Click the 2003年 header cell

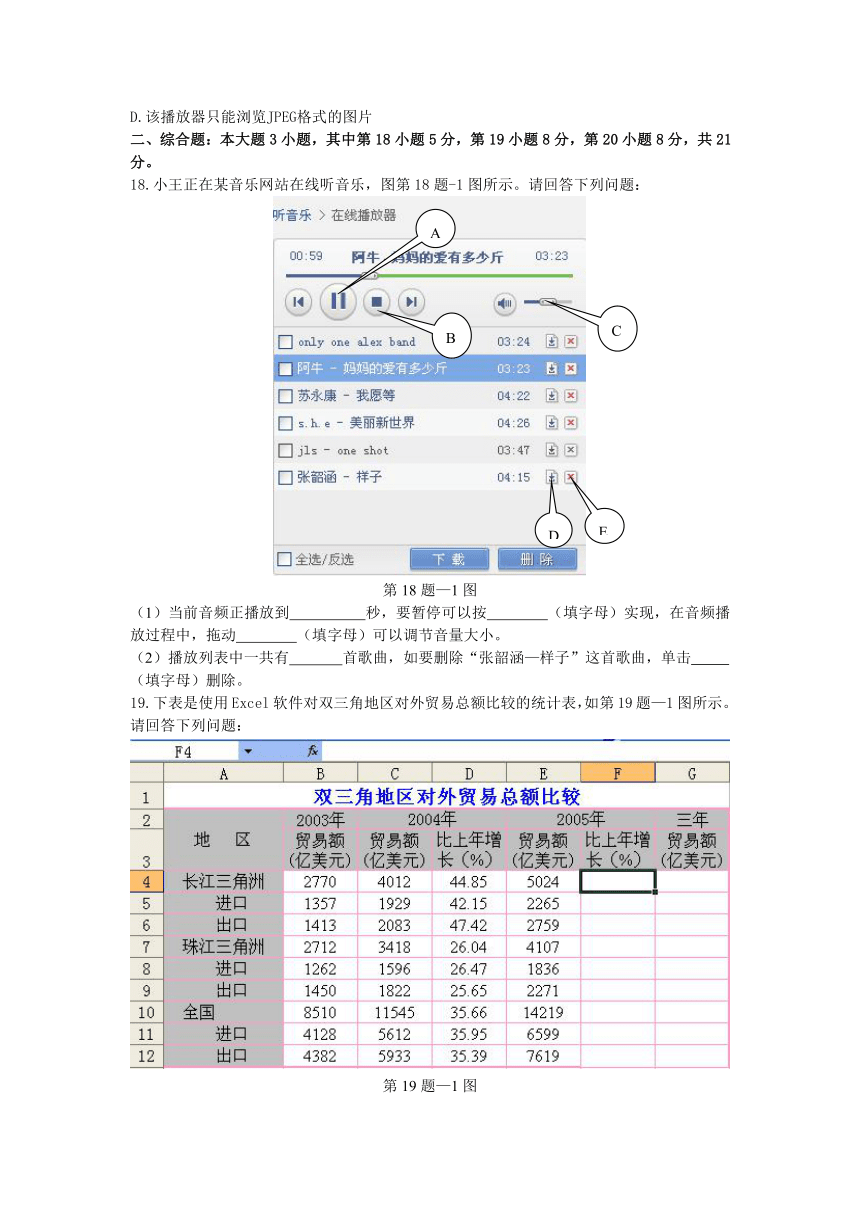(x=320, y=820)
